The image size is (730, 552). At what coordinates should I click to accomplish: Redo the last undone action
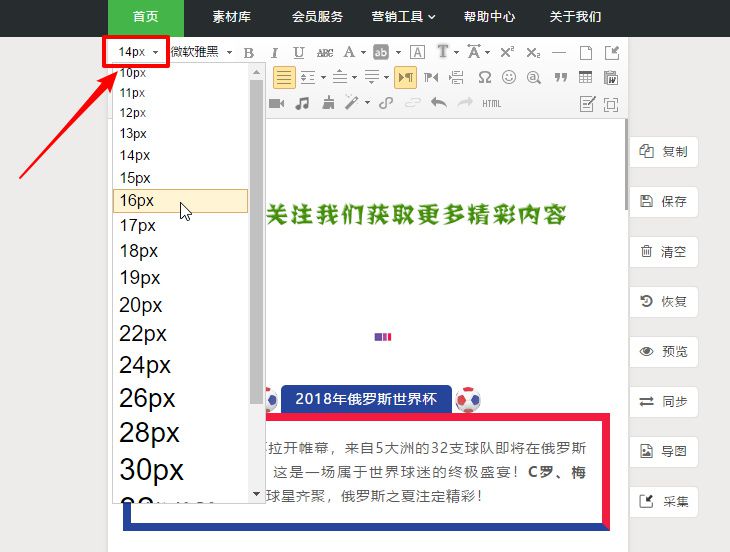click(x=465, y=102)
